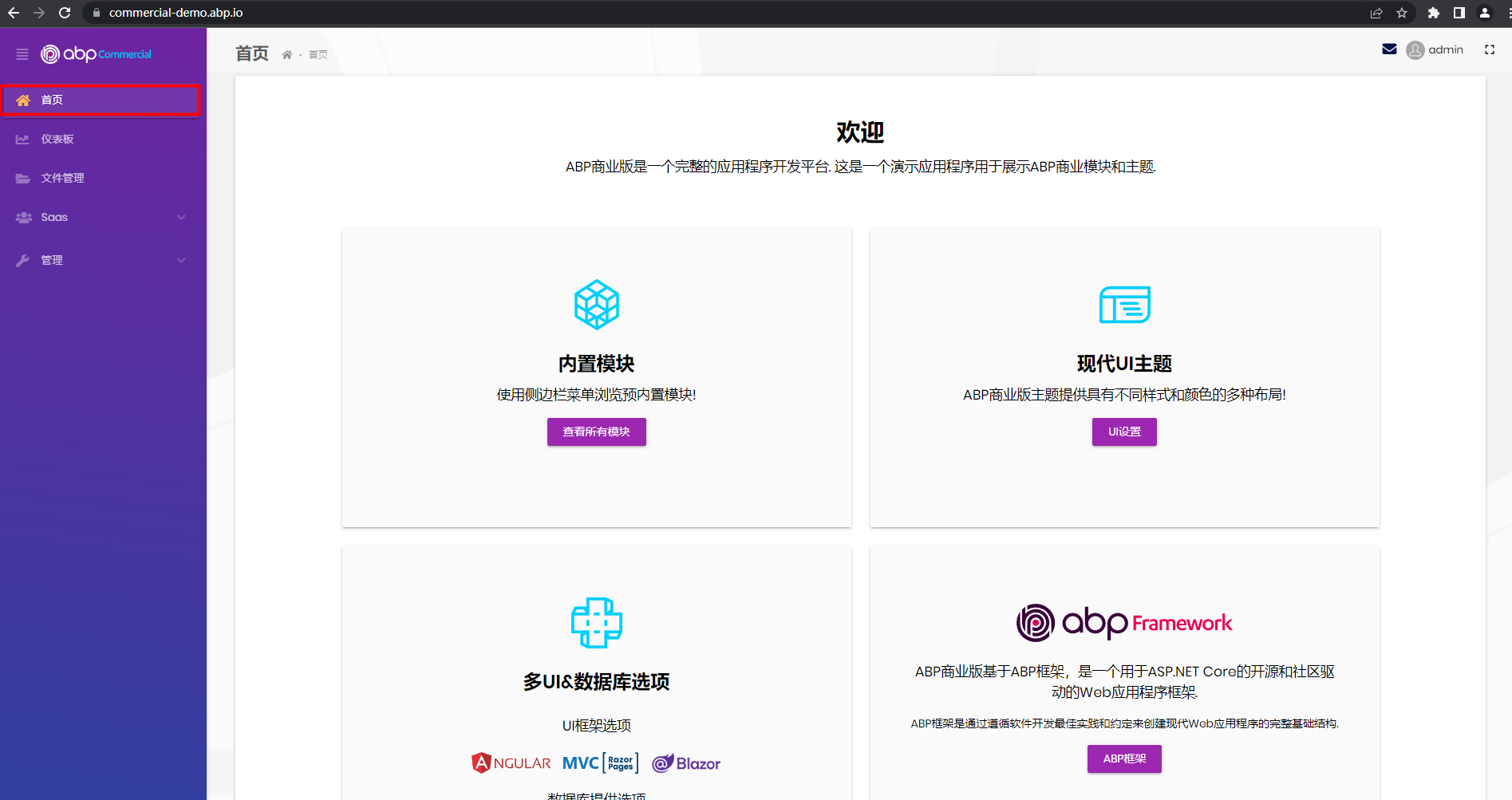Screen dimensions: 1512x800
Task: Click the 查看所有模块 button
Action: pos(597,432)
